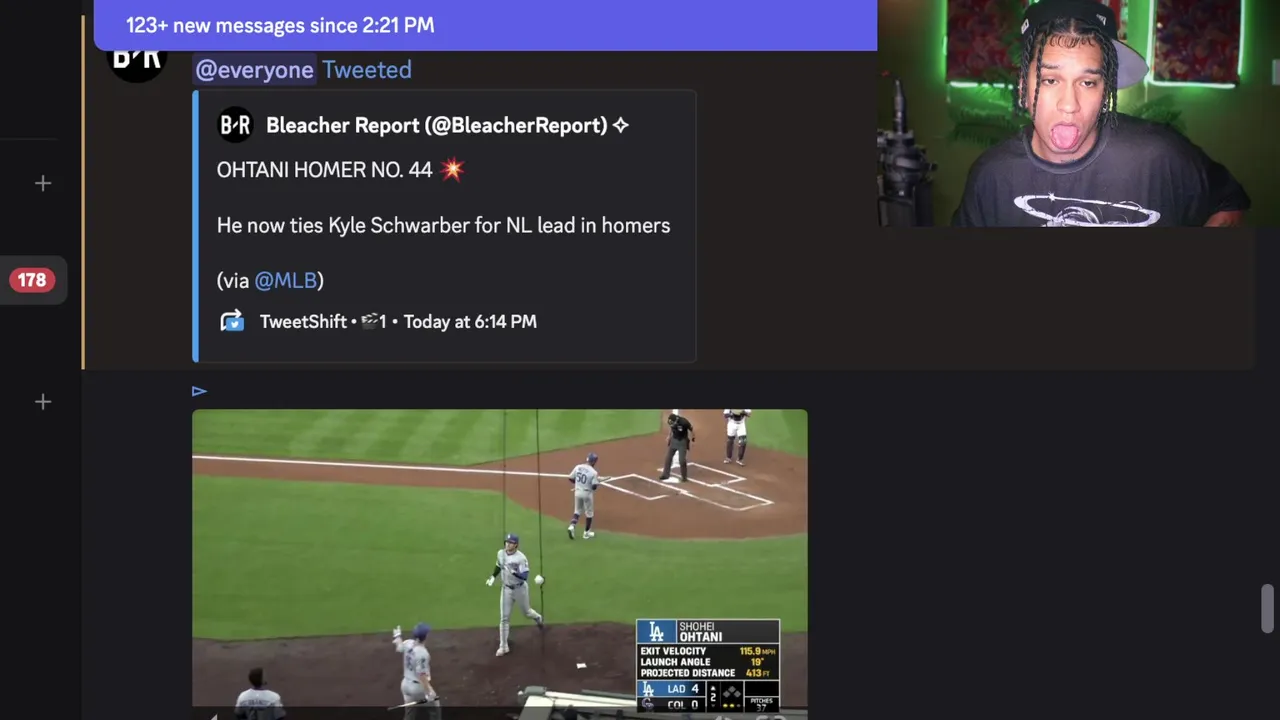Viewport: 1280px width, 720px height.
Task: Open the @MLB mention link
Action: click(x=285, y=281)
